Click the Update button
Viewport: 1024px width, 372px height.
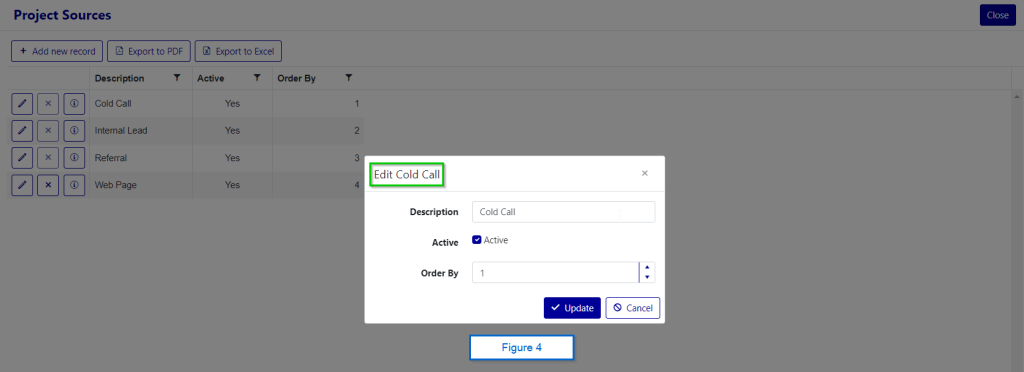tap(572, 308)
